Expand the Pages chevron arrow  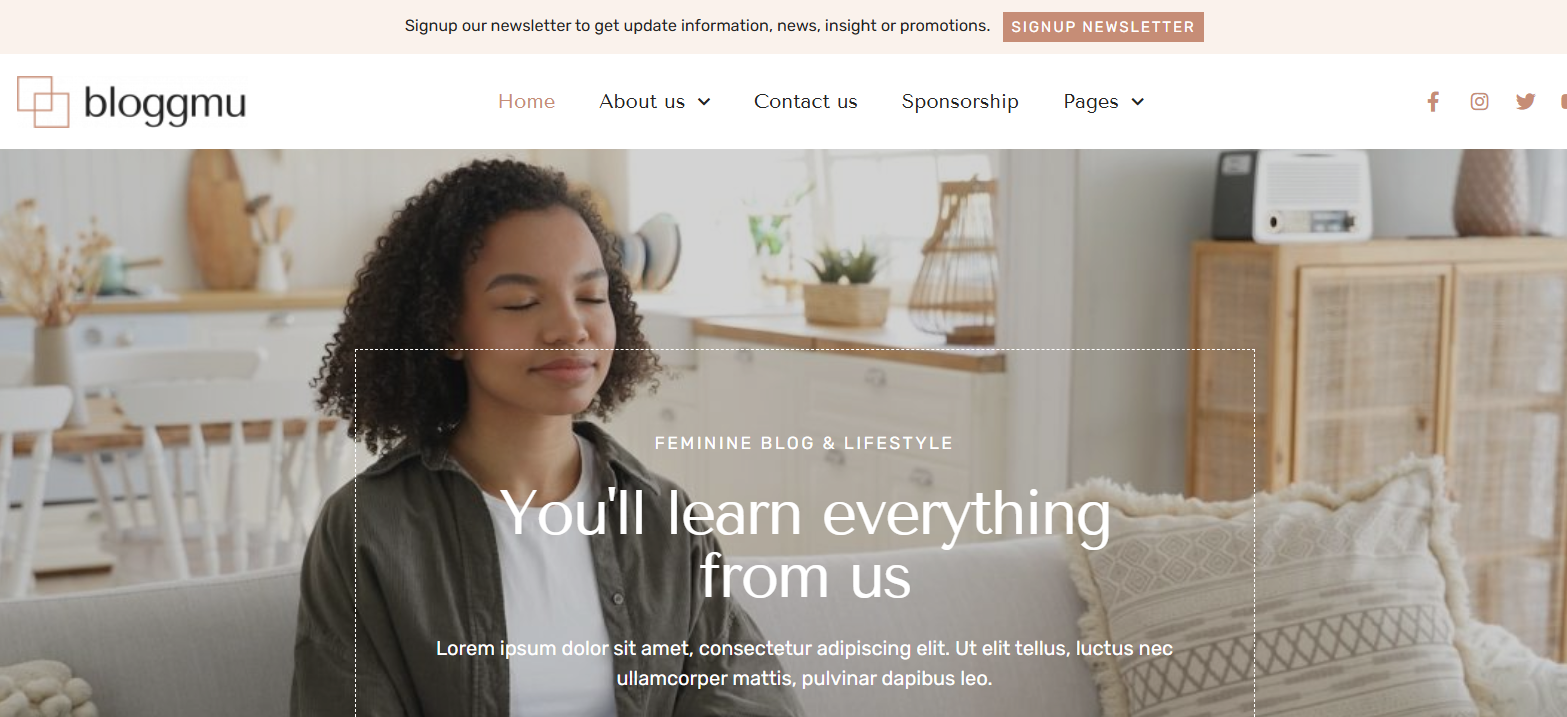click(1137, 102)
